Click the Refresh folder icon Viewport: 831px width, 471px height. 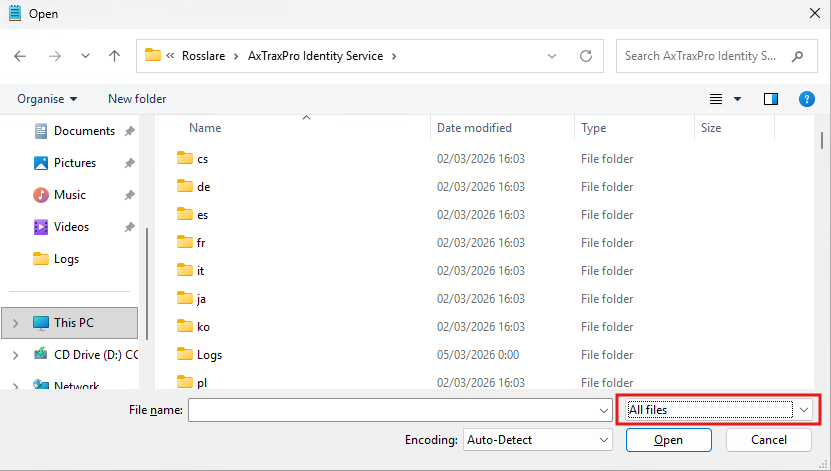(586, 56)
